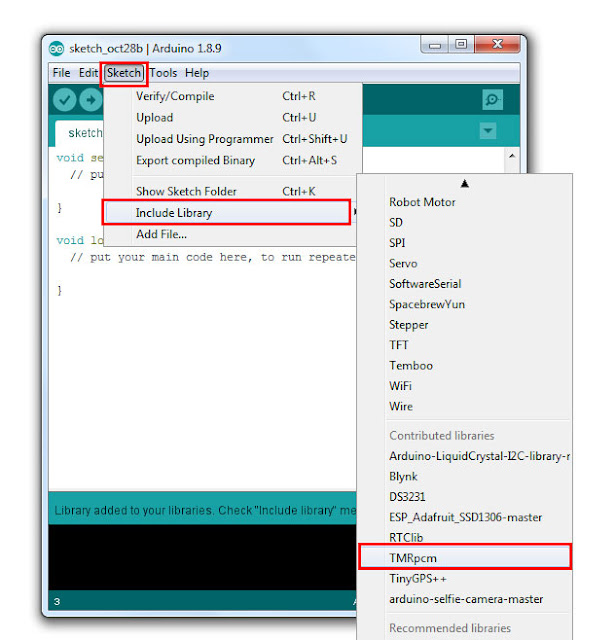615x640 pixels.
Task: Open the File menu
Action: click(61, 73)
